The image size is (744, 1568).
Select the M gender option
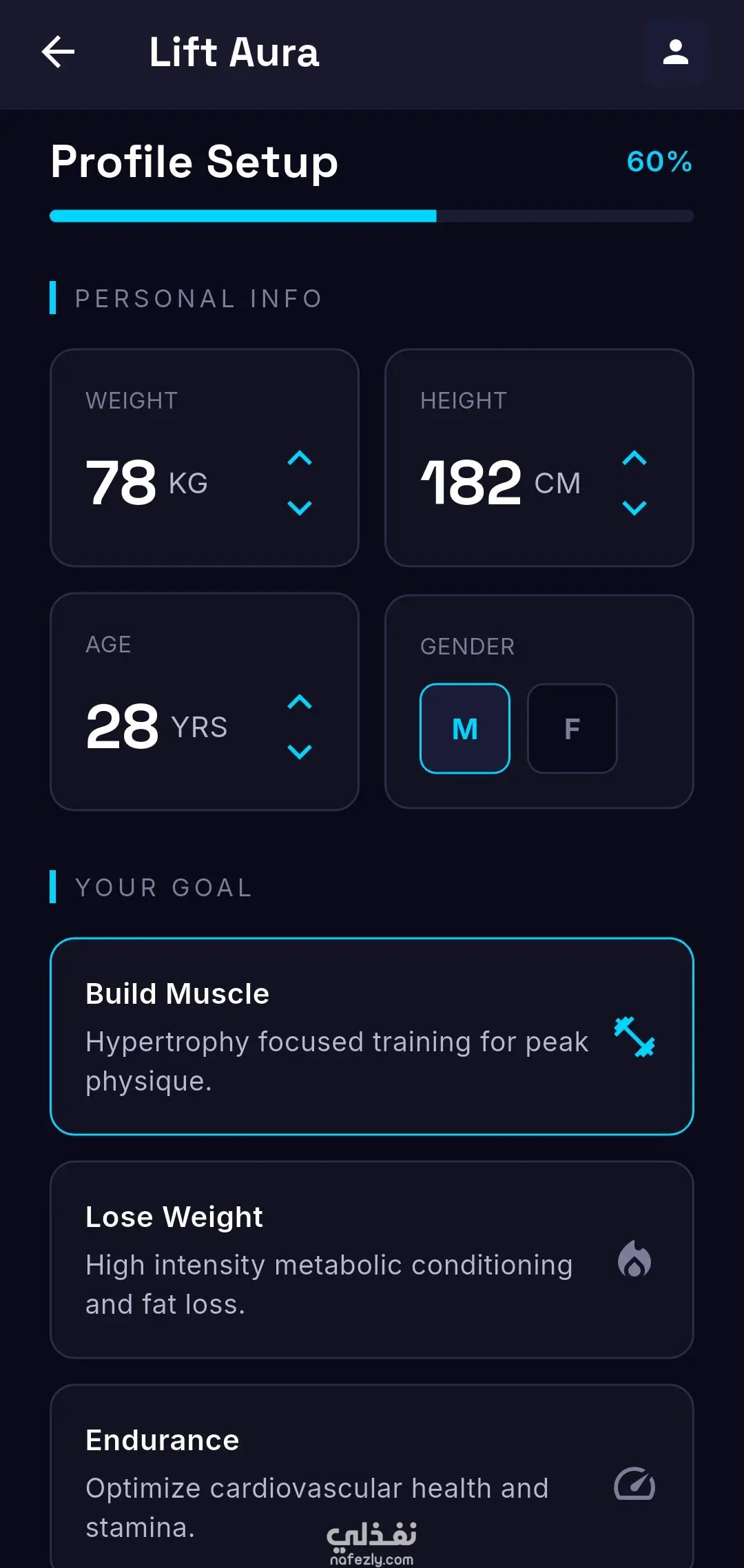pos(465,728)
